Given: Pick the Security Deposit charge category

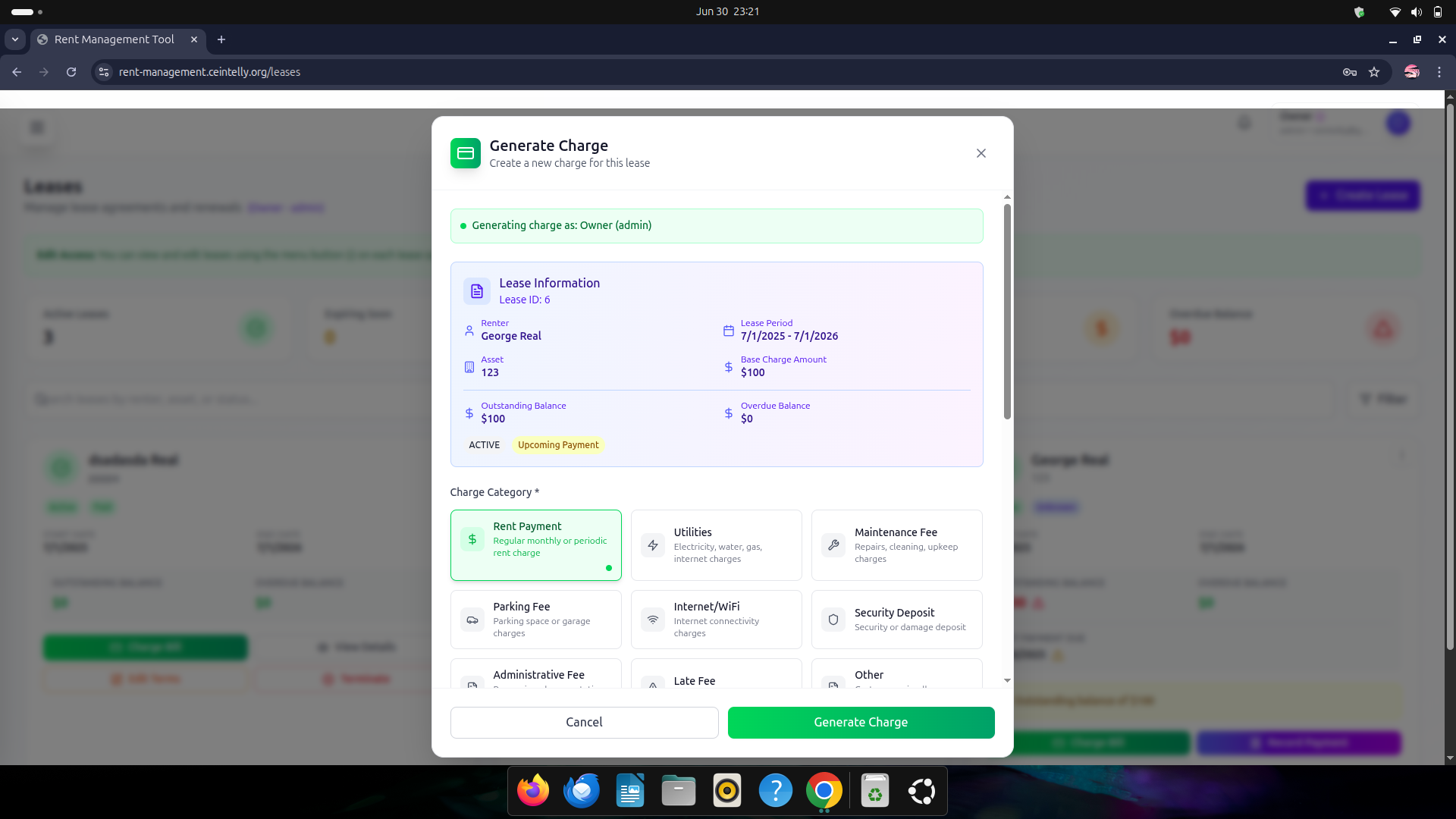Looking at the screenshot, I should 896,620.
